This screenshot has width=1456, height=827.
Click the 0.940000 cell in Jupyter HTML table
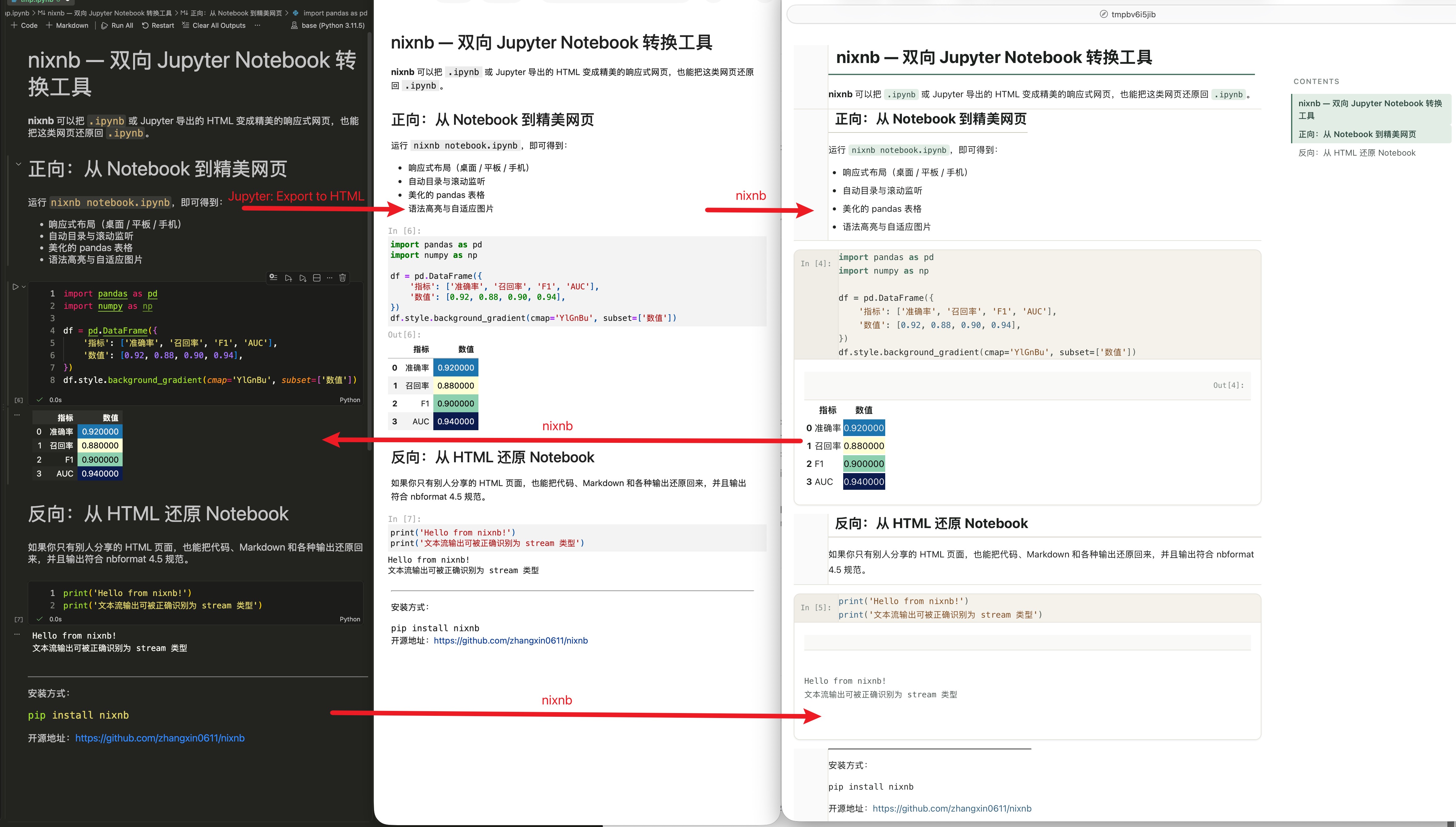coord(456,422)
